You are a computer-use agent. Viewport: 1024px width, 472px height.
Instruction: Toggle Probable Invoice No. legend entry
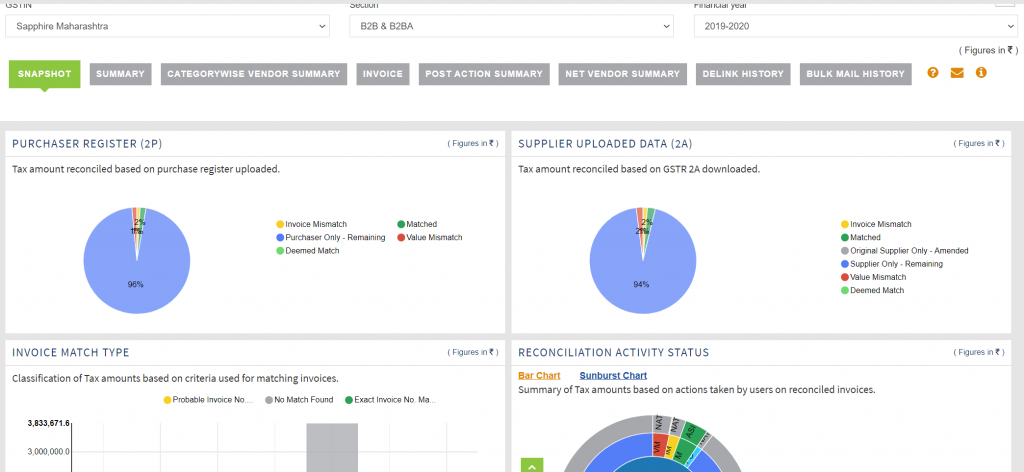tap(208, 400)
